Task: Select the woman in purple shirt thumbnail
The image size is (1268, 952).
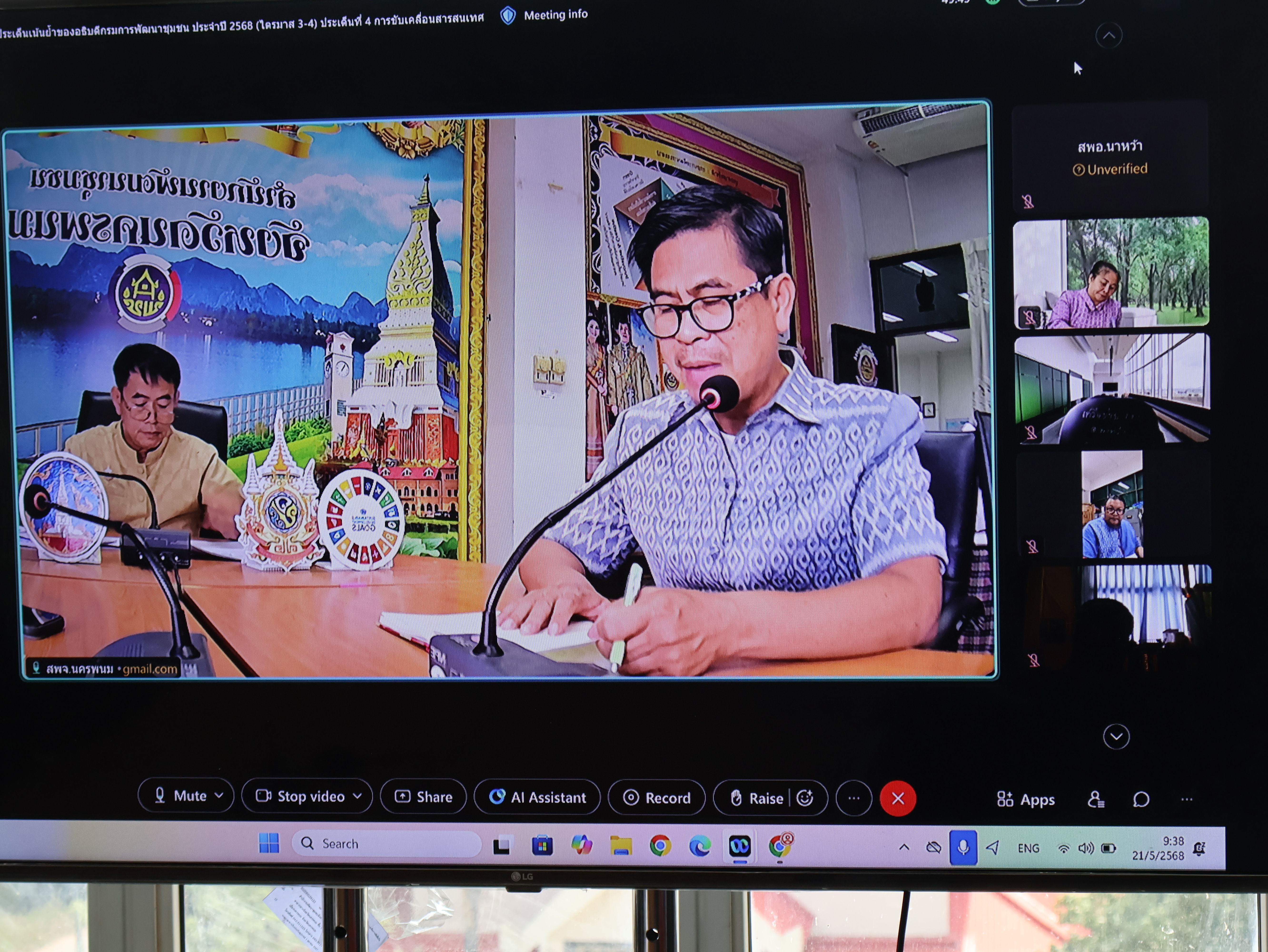Action: [1111, 272]
